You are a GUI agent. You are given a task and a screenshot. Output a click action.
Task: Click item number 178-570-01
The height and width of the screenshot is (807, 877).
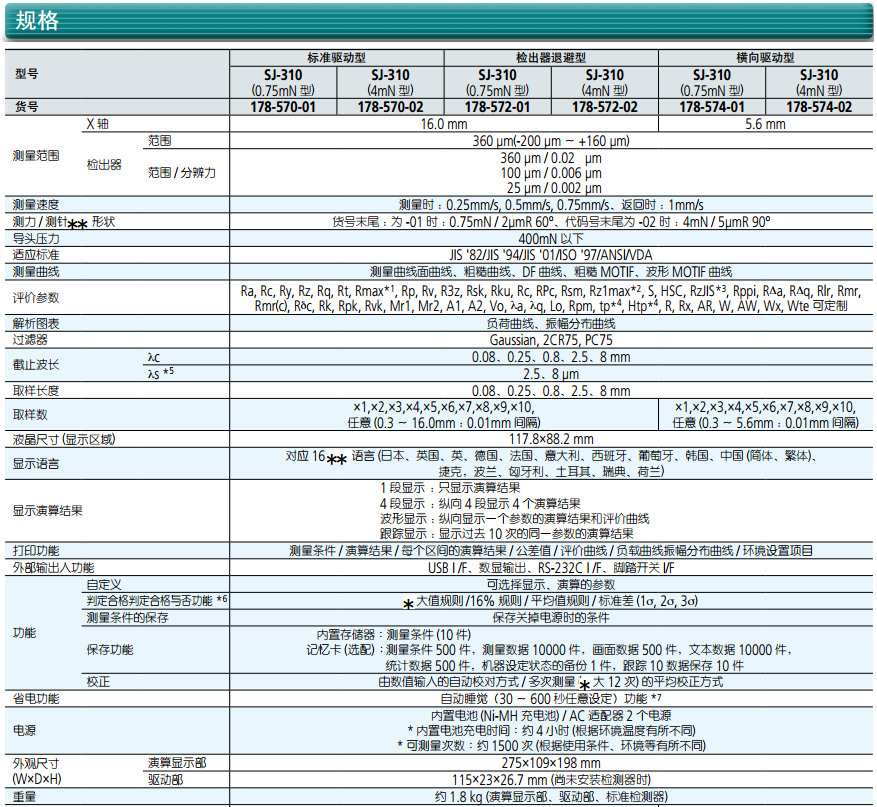(283, 107)
